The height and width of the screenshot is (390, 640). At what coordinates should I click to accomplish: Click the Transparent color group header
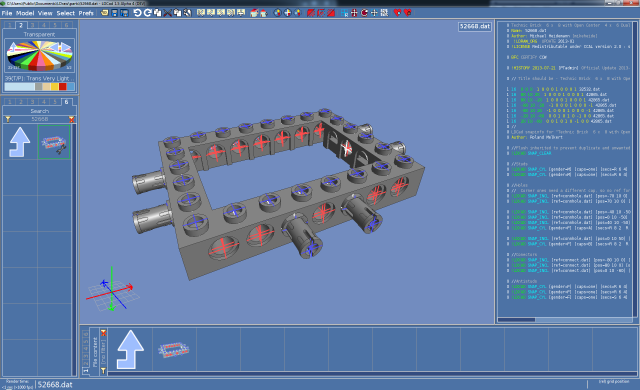pyautogui.click(x=39, y=34)
